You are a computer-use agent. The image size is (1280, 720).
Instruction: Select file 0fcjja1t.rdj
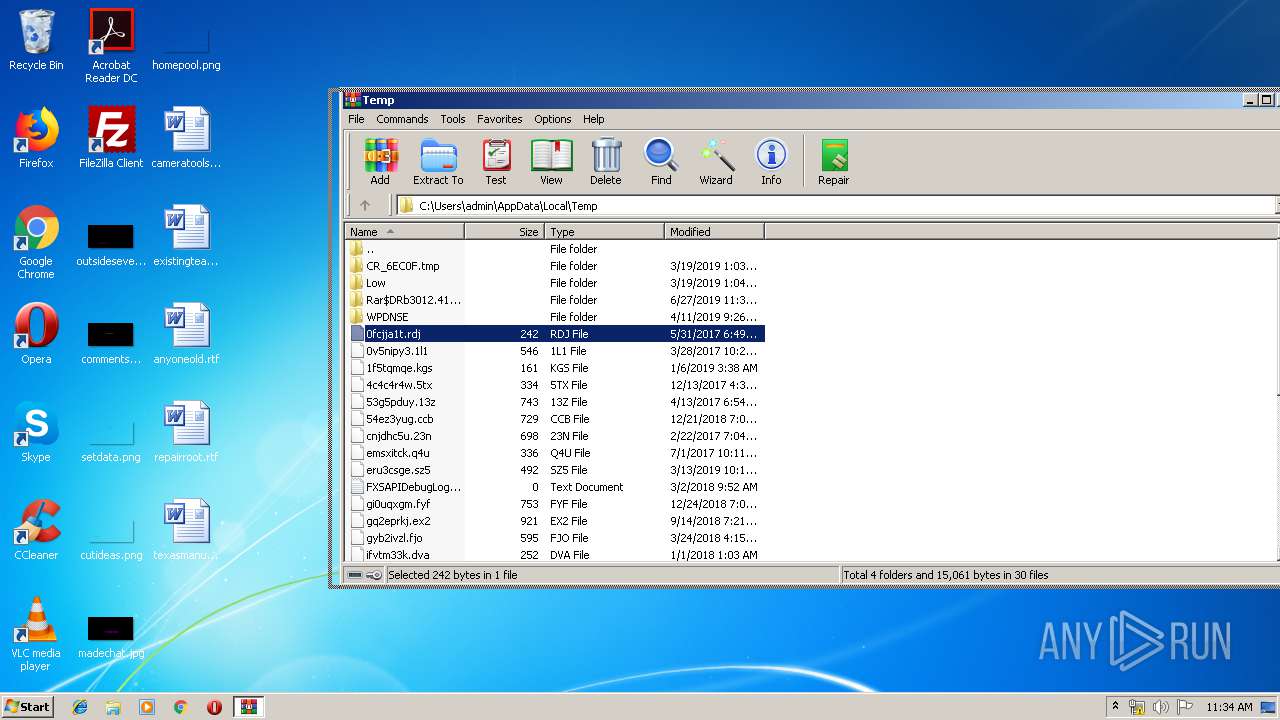555,334
